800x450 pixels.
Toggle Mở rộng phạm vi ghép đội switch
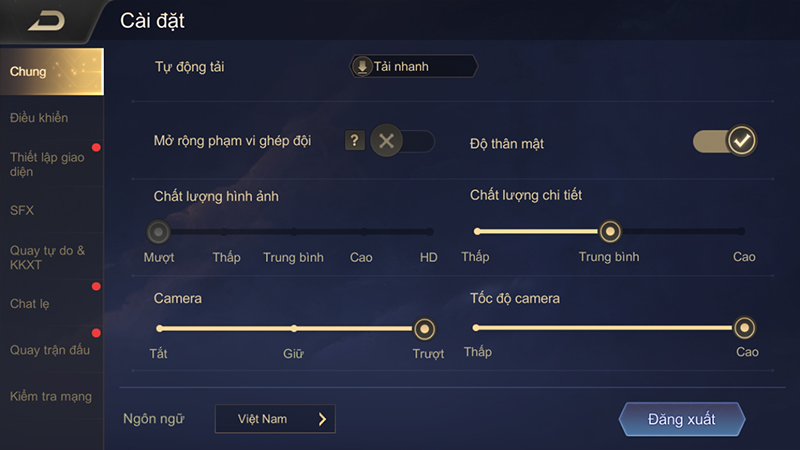point(401,141)
